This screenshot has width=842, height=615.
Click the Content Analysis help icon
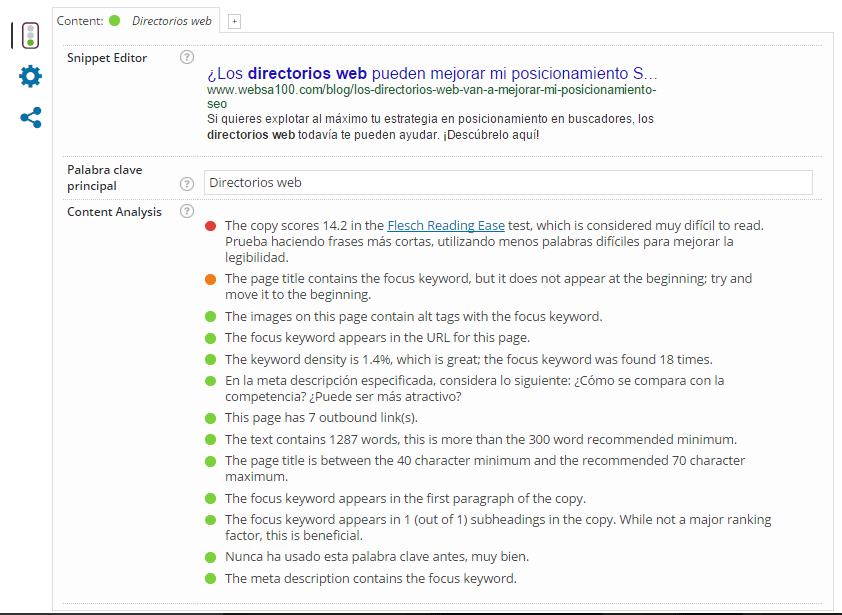pyautogui.click(x=186, y=211)
